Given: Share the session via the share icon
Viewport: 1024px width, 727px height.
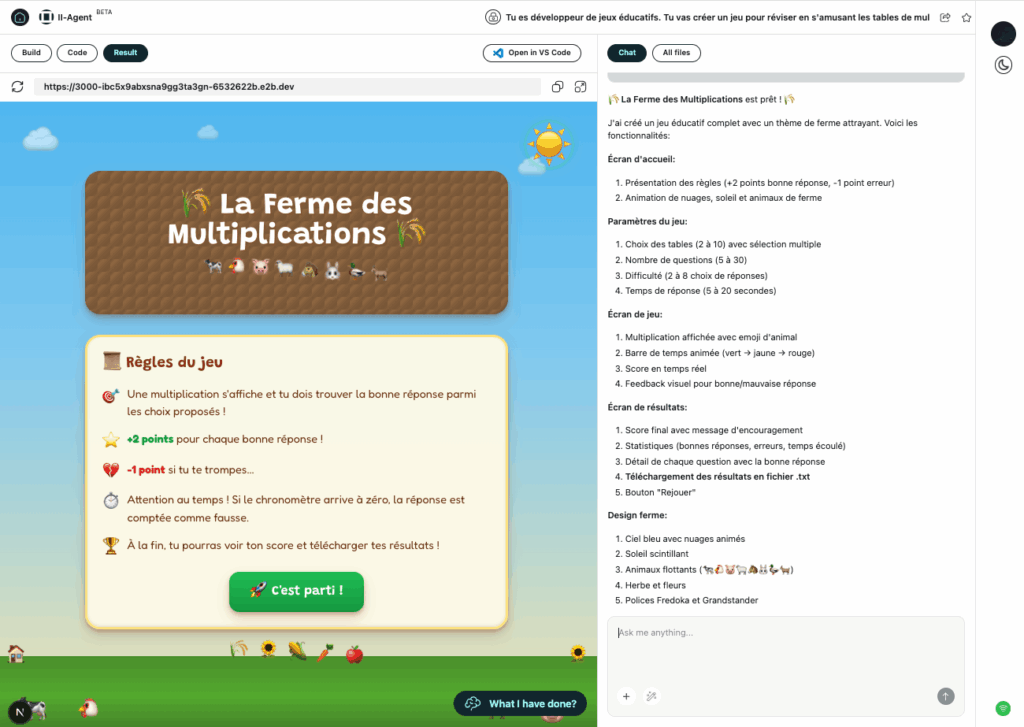Looking at the screenshot, I should pos(945,17).
